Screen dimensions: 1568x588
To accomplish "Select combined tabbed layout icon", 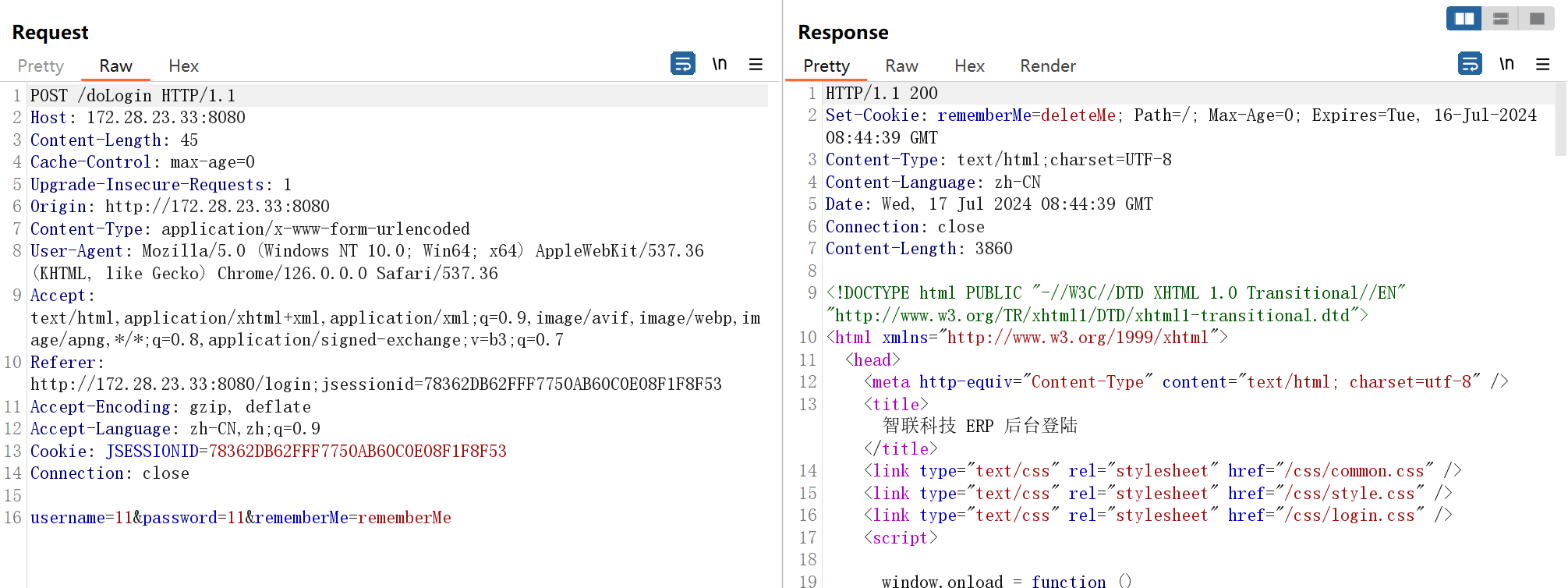I will 1537,19.
